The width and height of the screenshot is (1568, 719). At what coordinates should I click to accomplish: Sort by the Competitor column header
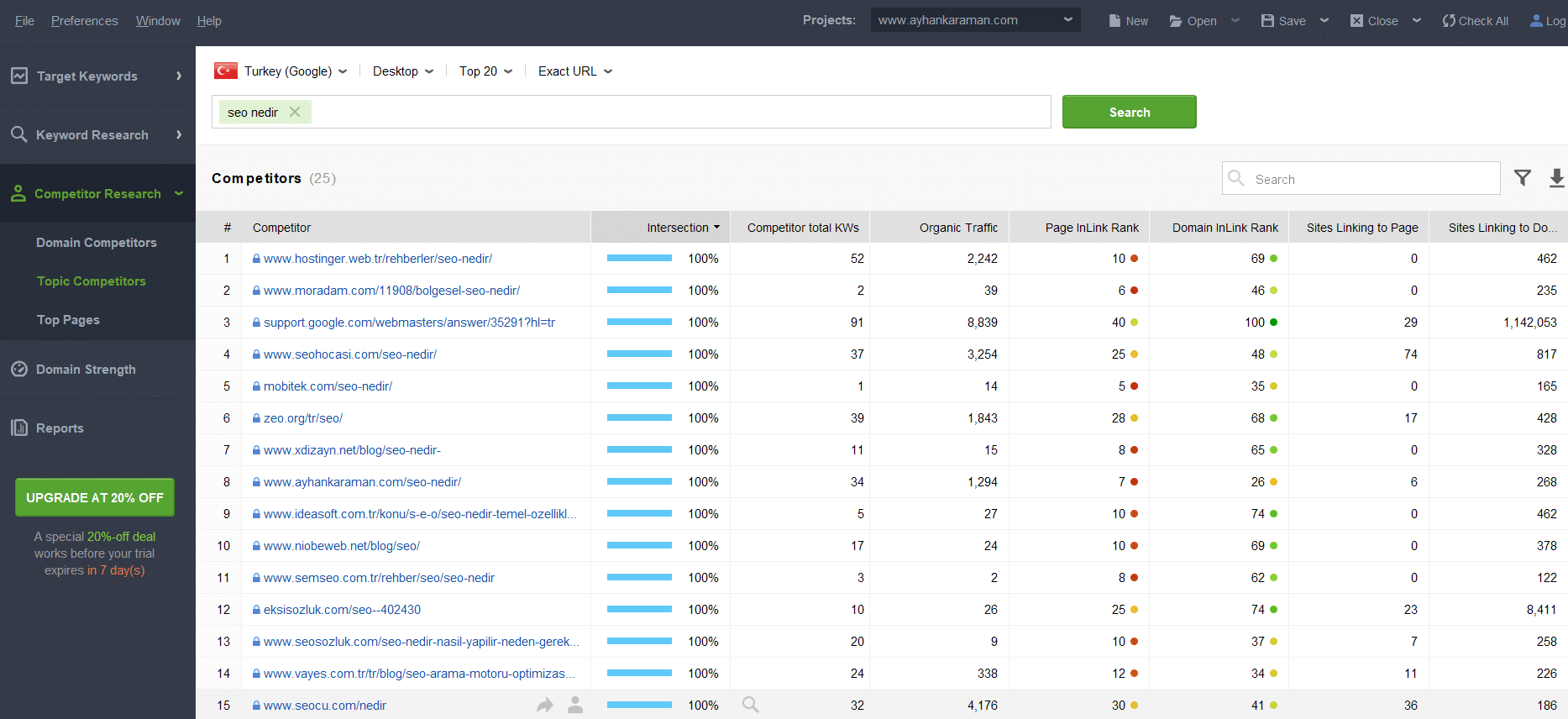click(416, 228)
